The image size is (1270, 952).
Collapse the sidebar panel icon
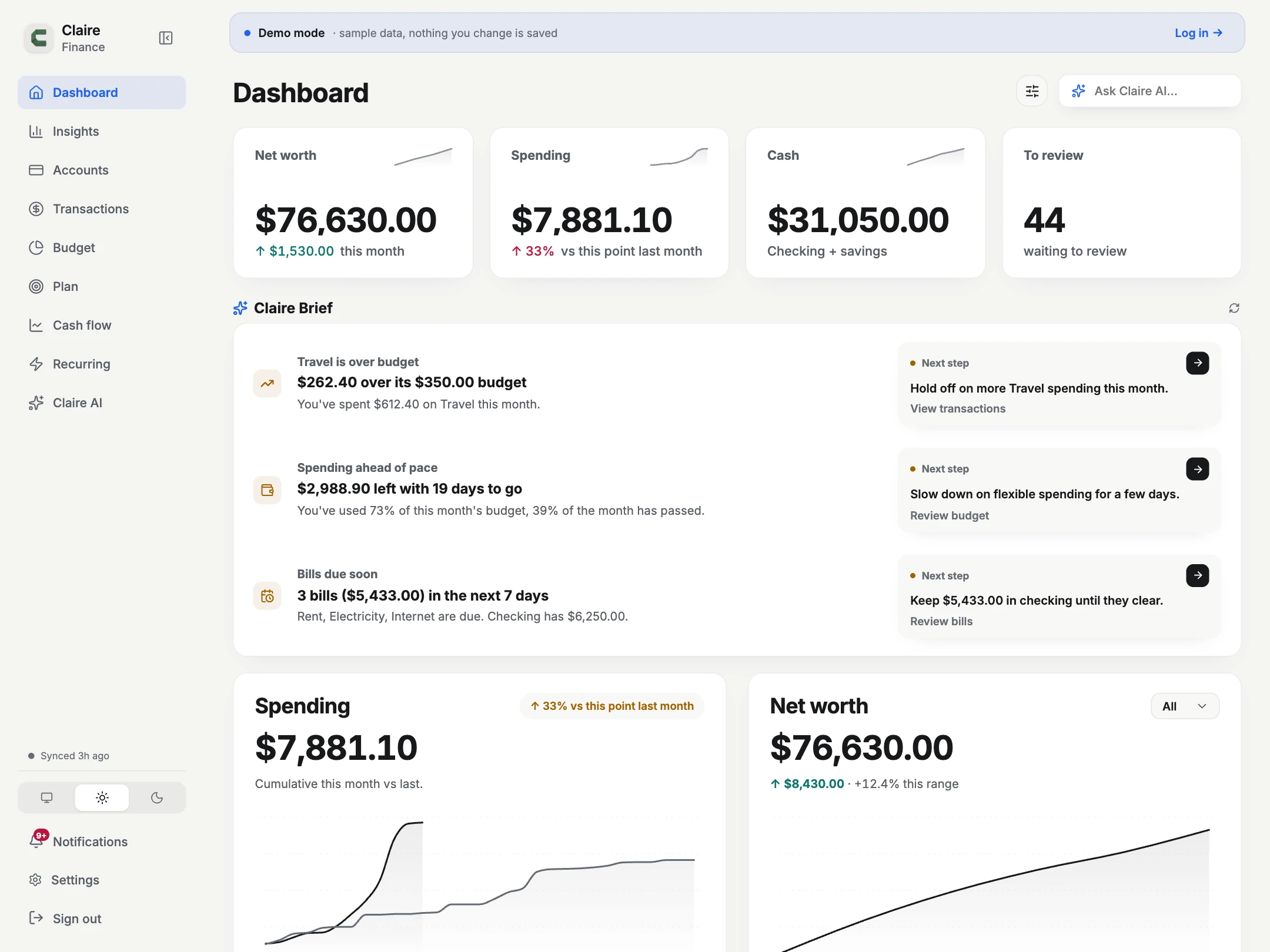[x=166, y=38]
